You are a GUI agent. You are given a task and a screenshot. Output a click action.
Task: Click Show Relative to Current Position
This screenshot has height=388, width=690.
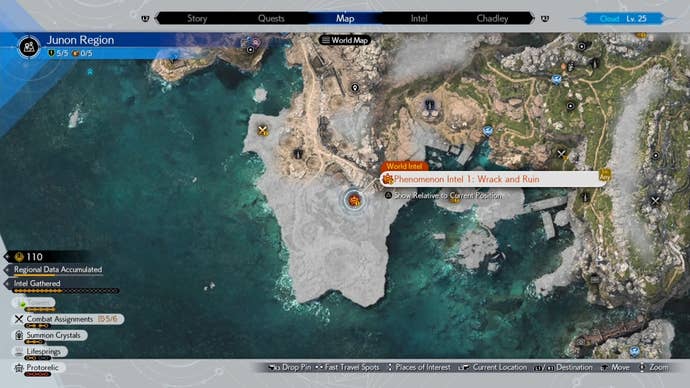[448, 195]
